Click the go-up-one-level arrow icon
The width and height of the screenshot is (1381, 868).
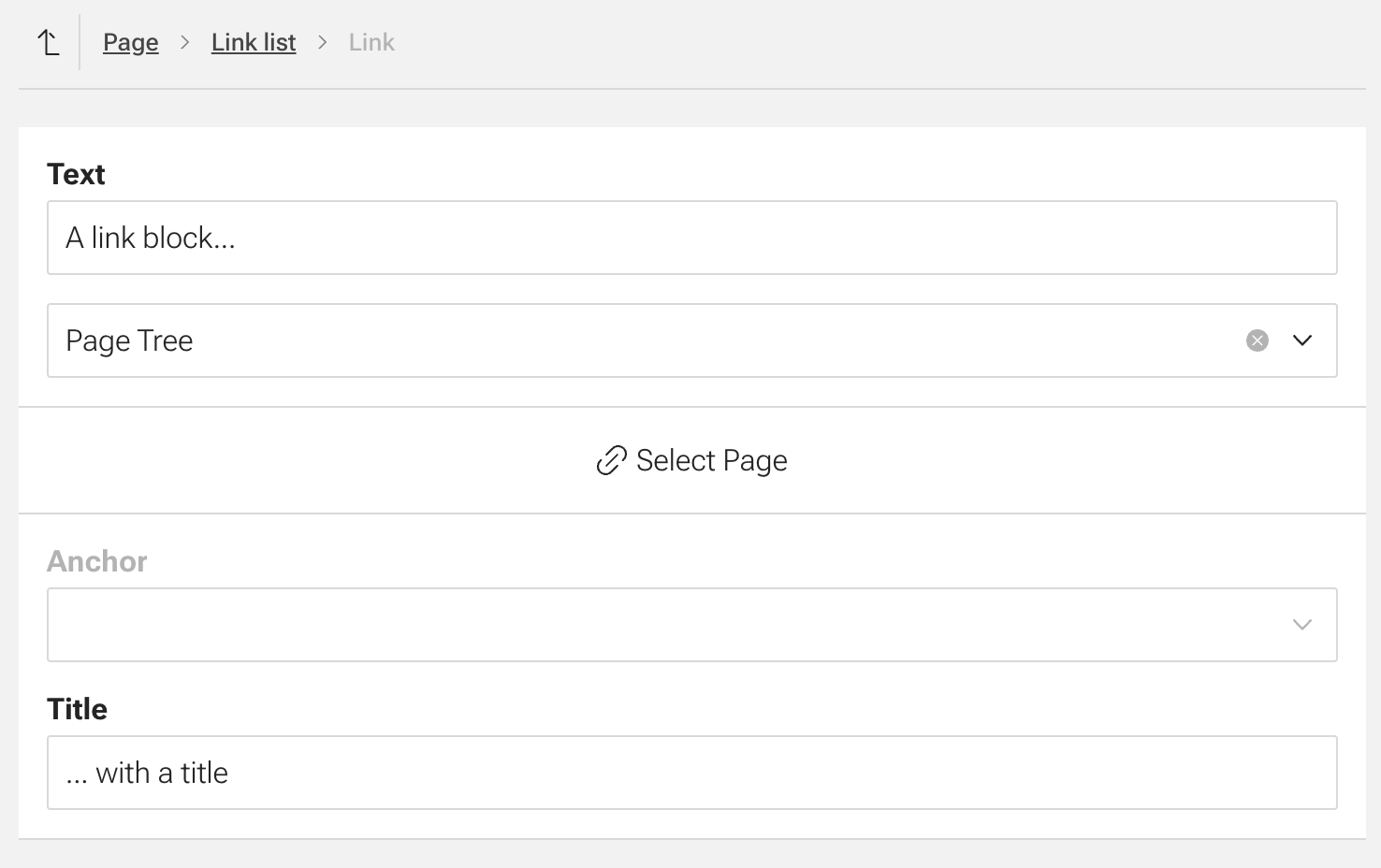[49, 42]
